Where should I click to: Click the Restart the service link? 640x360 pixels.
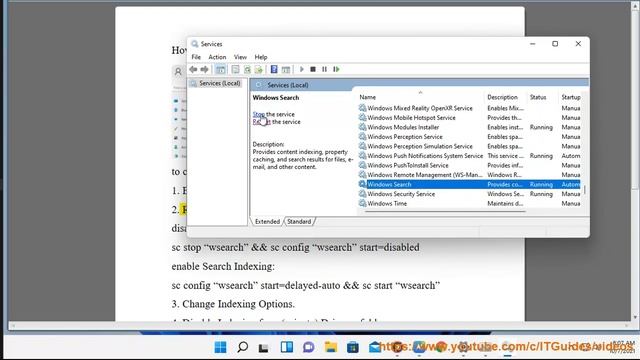point(261,122)
